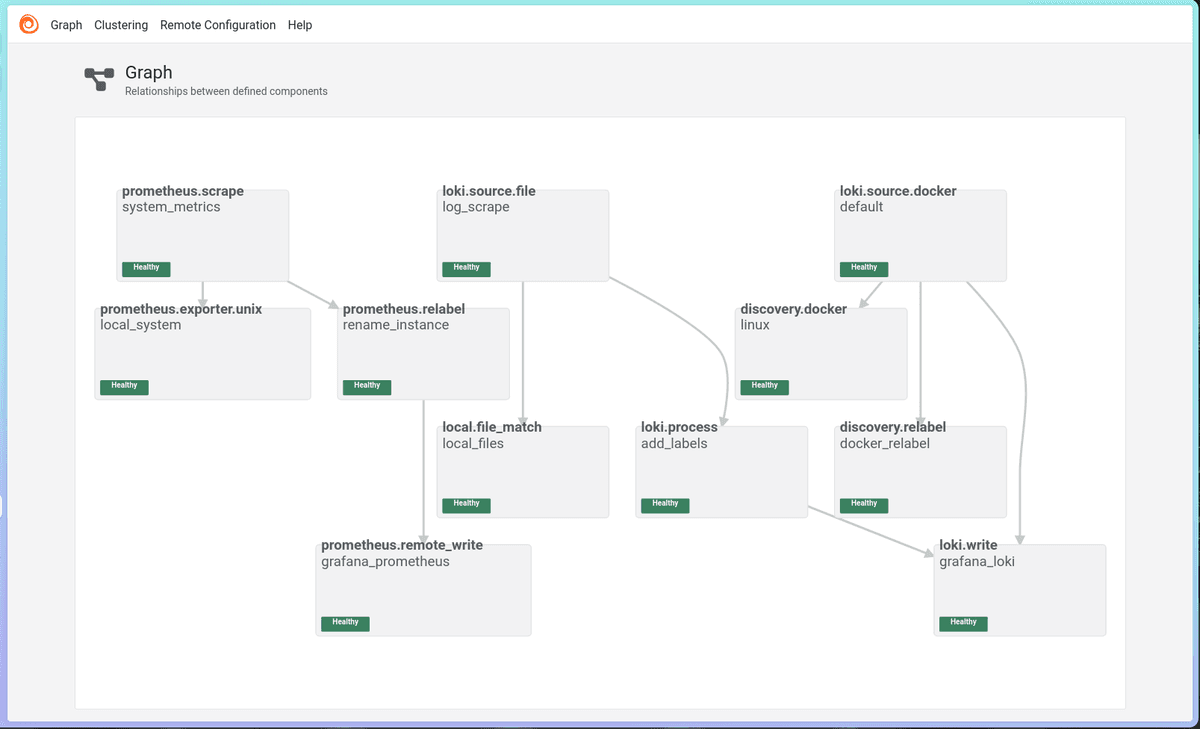
Task: Click Healthy badge on grafana_loki node
Action: click(963, 623)
